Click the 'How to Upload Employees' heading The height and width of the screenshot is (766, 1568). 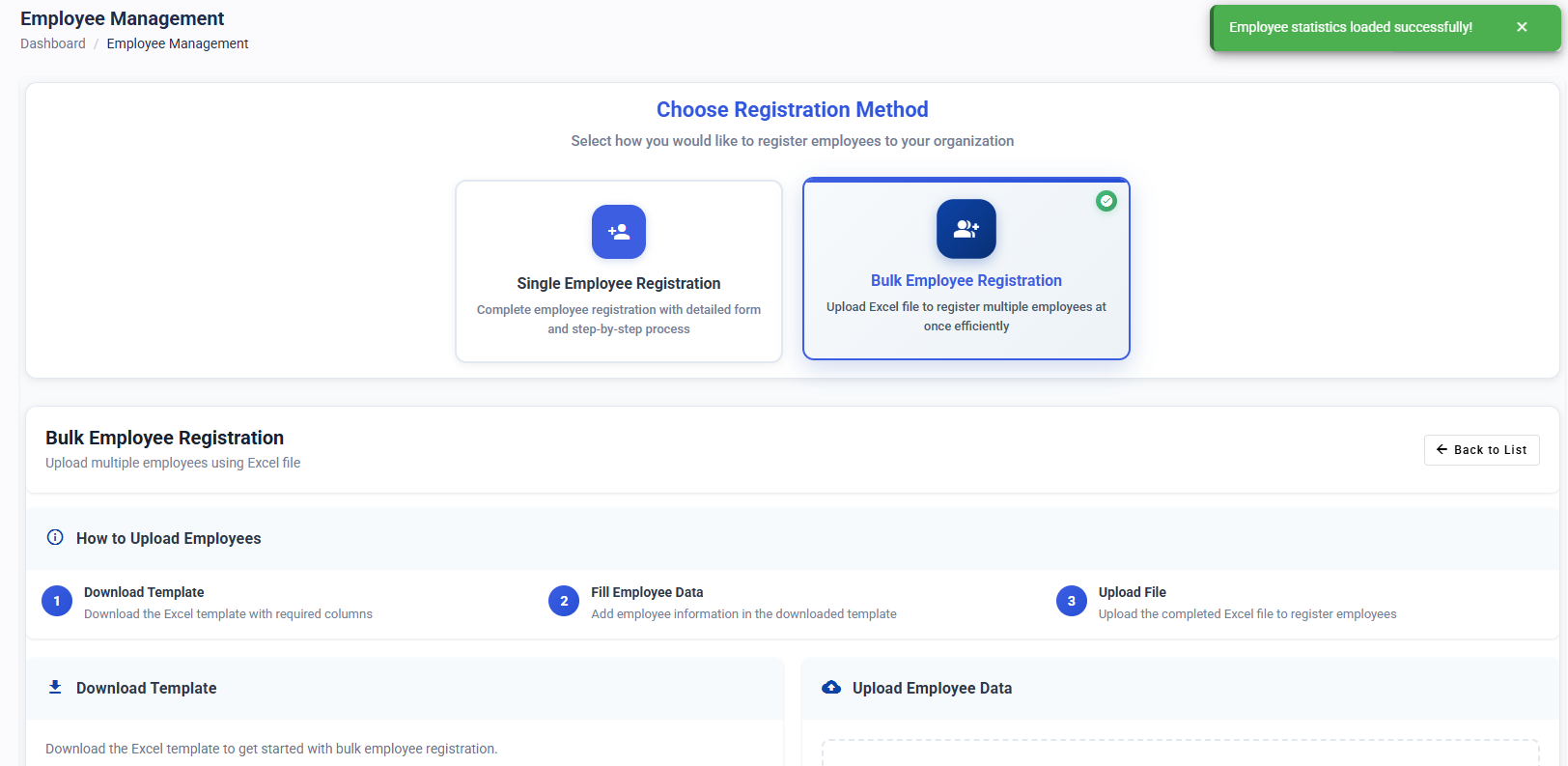tap(169, 539)
